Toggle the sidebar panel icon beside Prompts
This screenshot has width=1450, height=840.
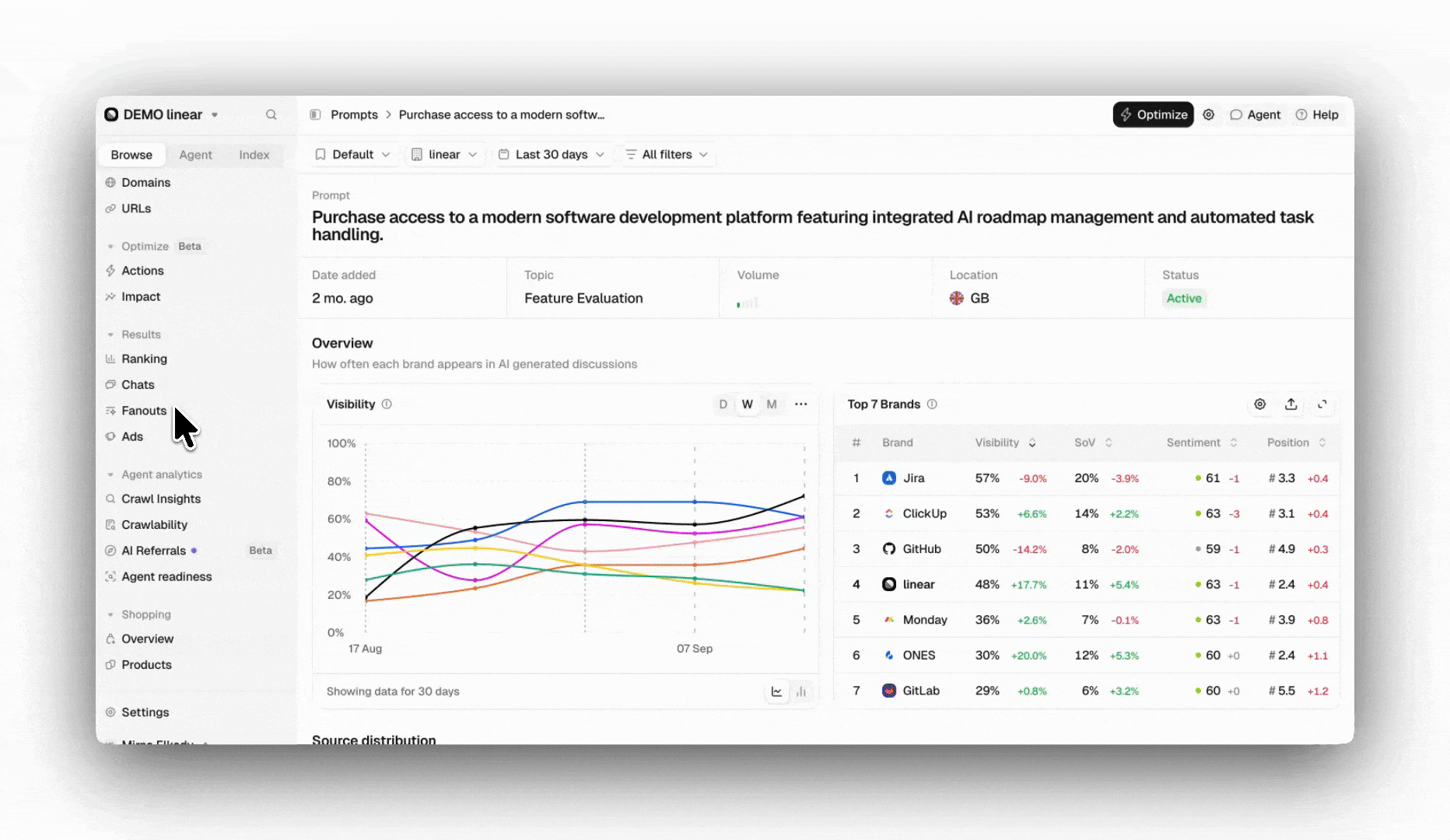pyautogui.click(x=315, y=114)
